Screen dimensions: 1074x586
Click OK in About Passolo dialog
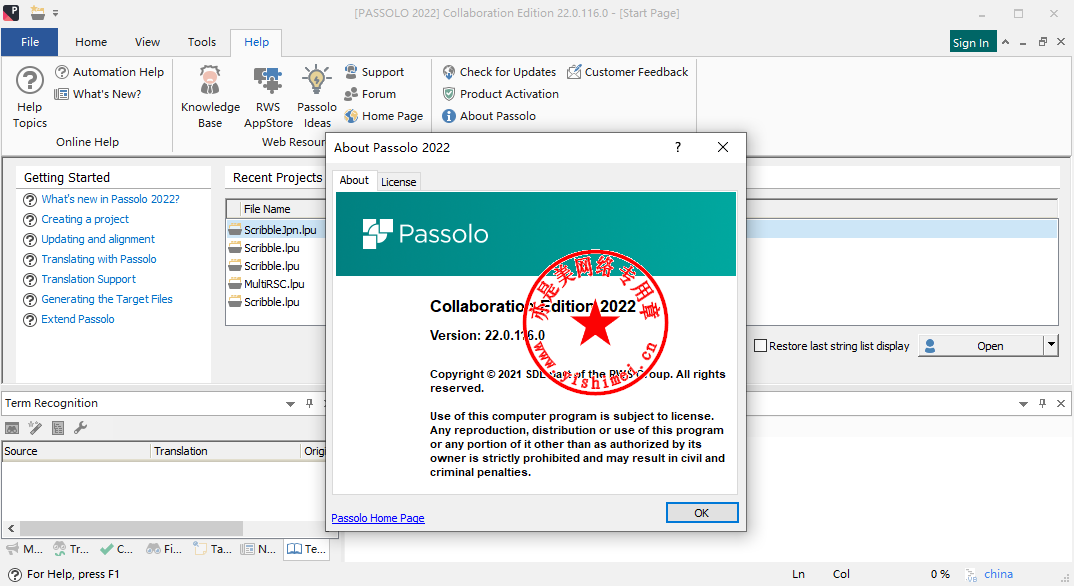tap(702, 513)
